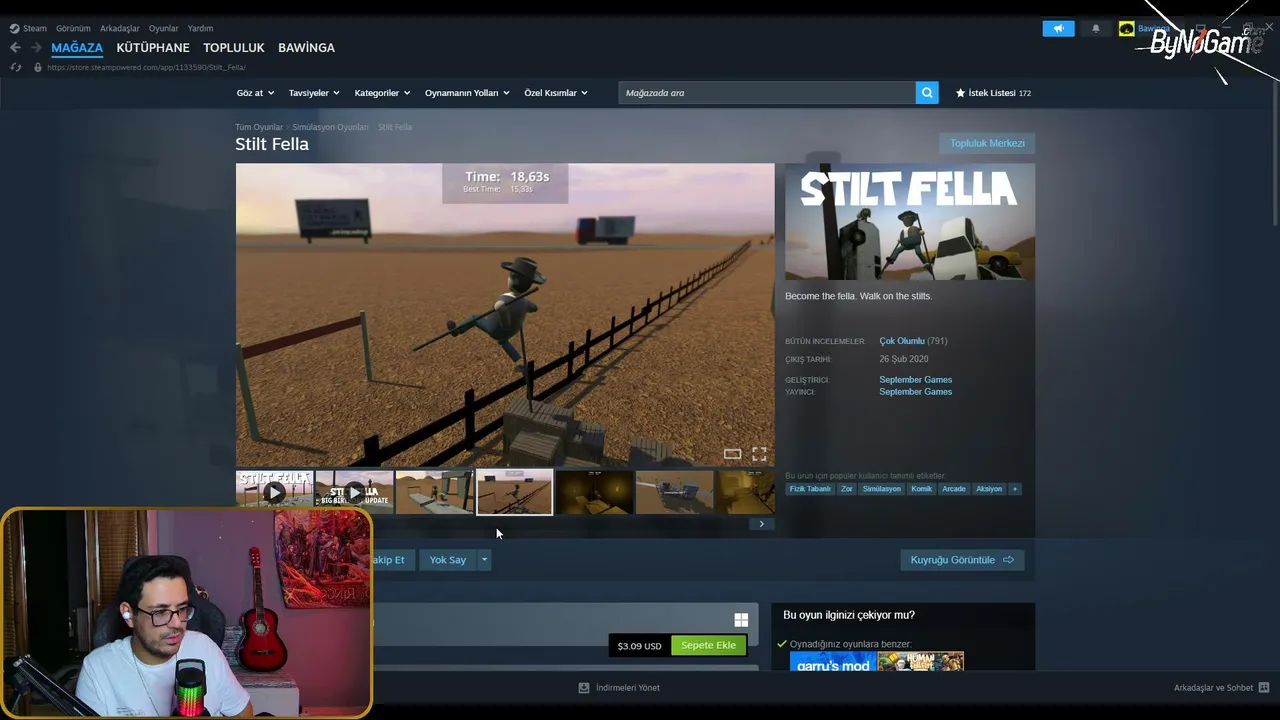This screenshot has width=1280, height=720.
Task: Play the Big Update trailer thumbnail
Action: pyautogui.click(x=354, y=492)
